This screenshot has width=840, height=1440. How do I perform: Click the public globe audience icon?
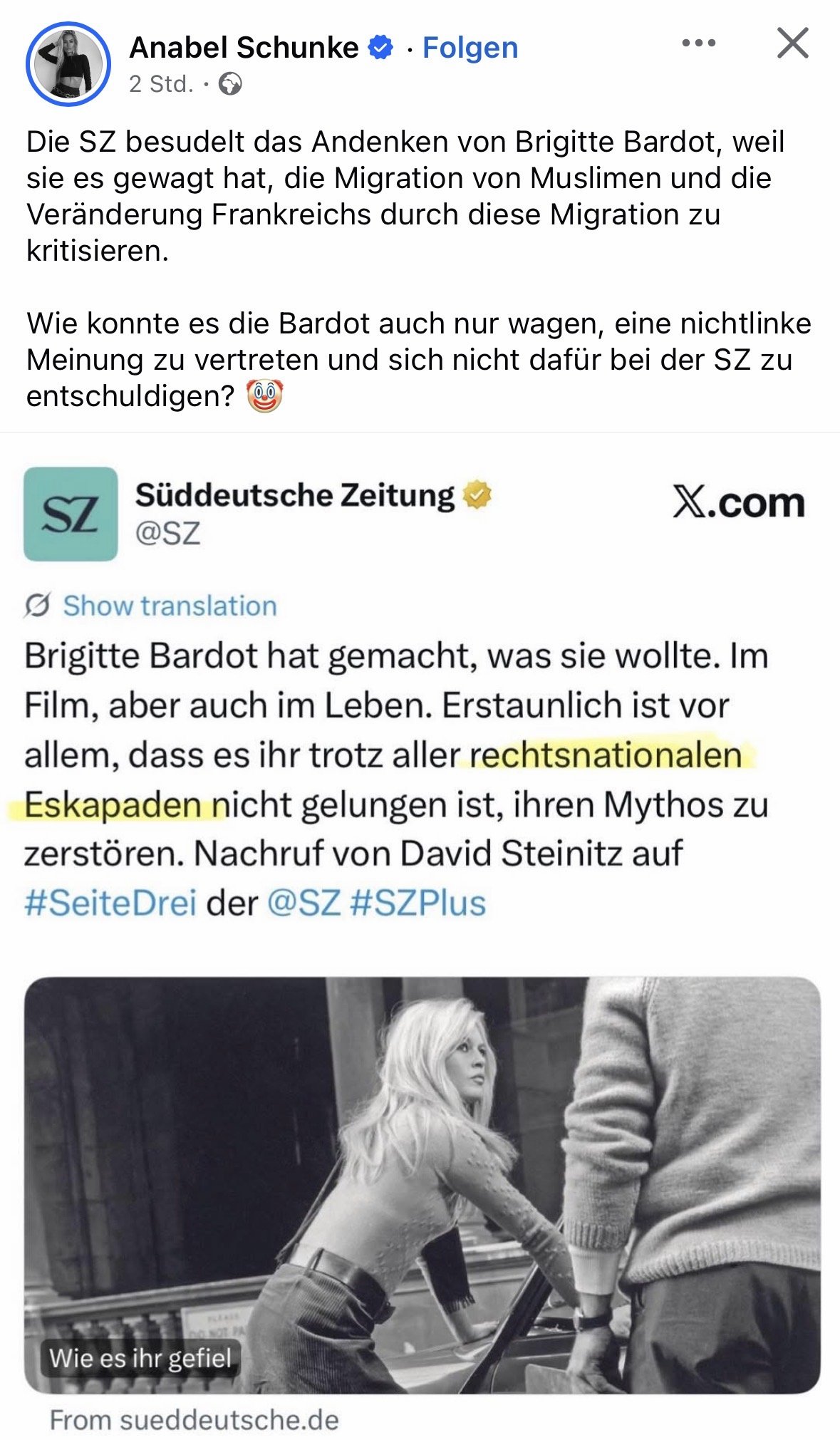230,84
